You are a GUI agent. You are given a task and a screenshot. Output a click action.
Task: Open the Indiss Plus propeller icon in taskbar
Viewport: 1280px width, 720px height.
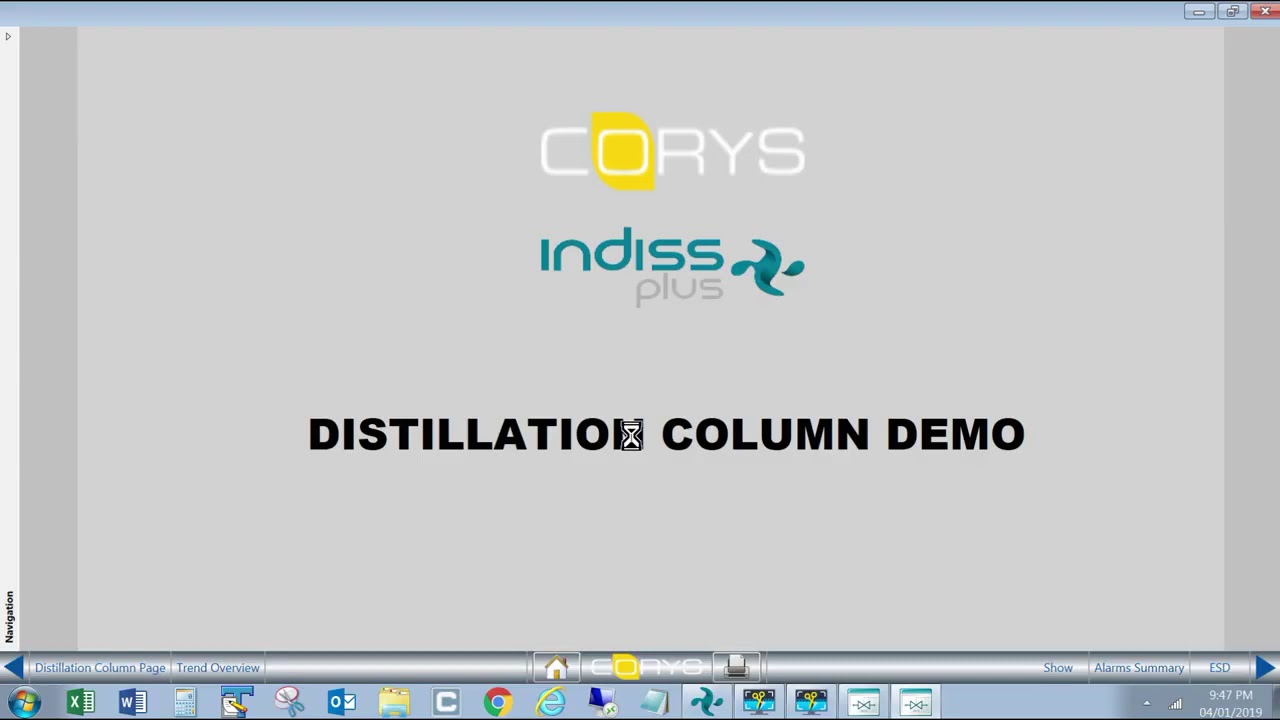[x=706, y=702]
